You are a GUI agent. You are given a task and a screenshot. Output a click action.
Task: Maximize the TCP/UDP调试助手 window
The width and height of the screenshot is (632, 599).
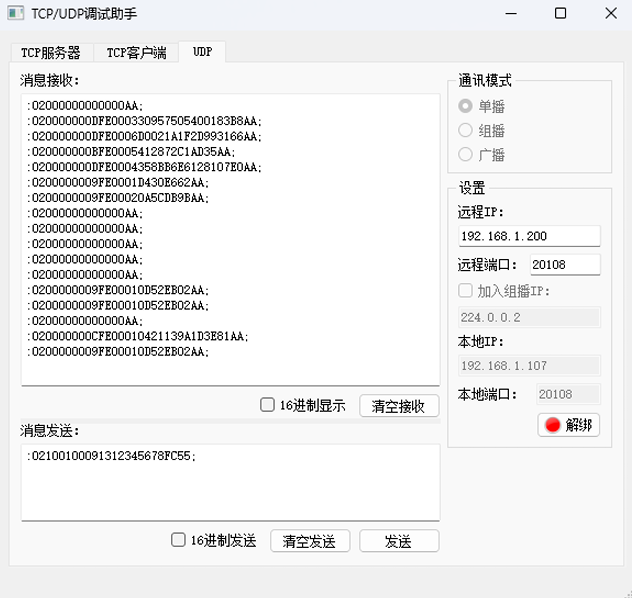(x=560, y=16)
